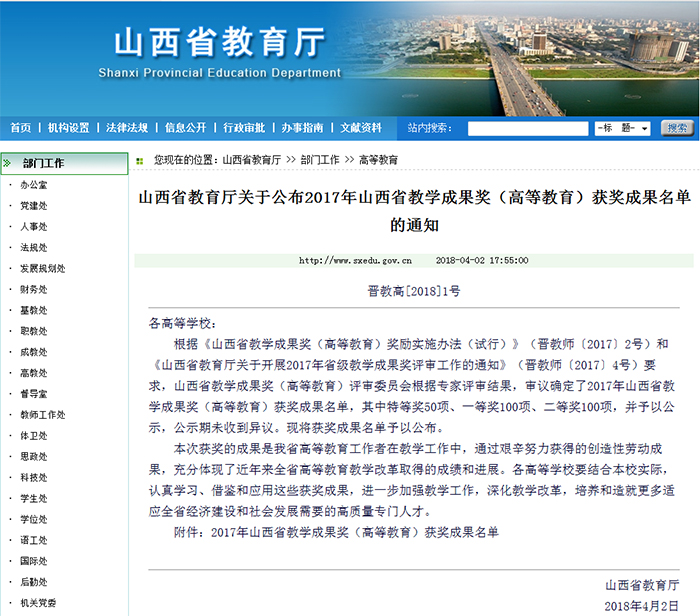
Task: Click 山西省教育厅 in the breadcrumb path
Action: click(251, 160)
